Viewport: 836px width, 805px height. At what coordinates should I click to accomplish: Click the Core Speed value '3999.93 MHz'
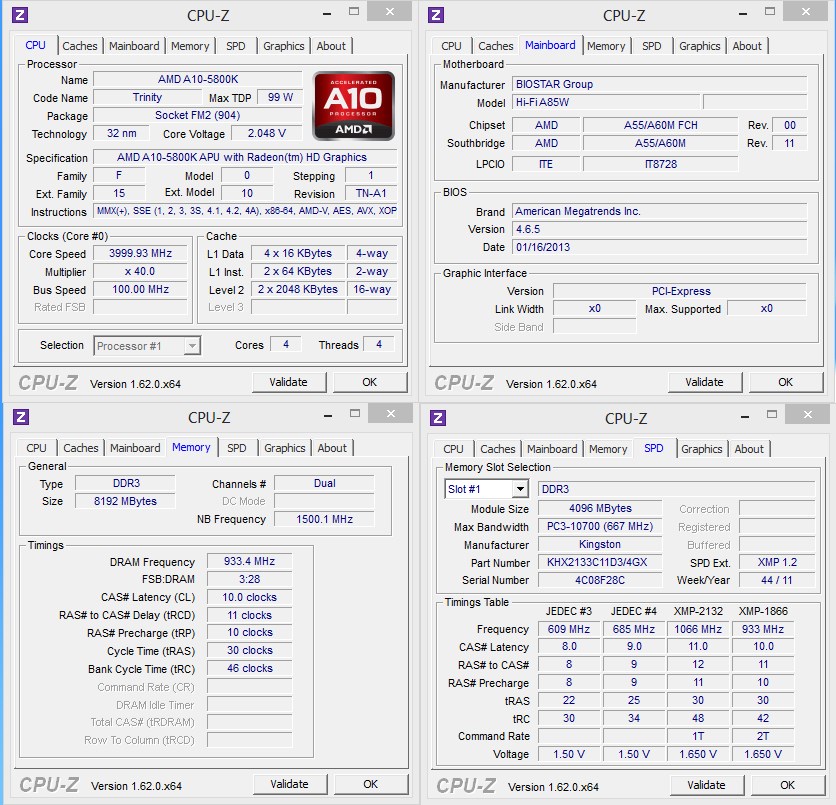tap(140, 253)
